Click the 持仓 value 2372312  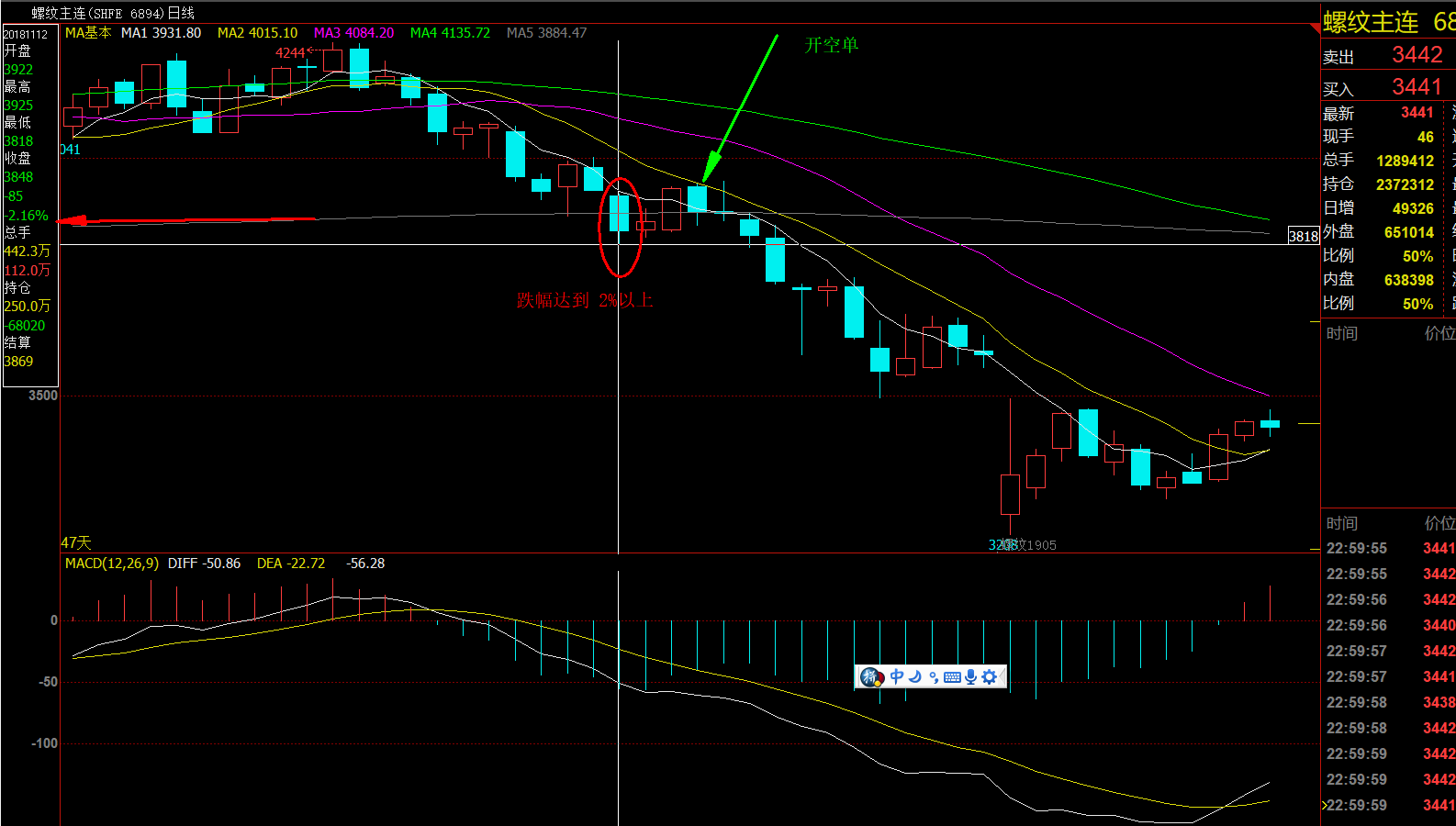pyautogui.click(x=1406, y=184)
